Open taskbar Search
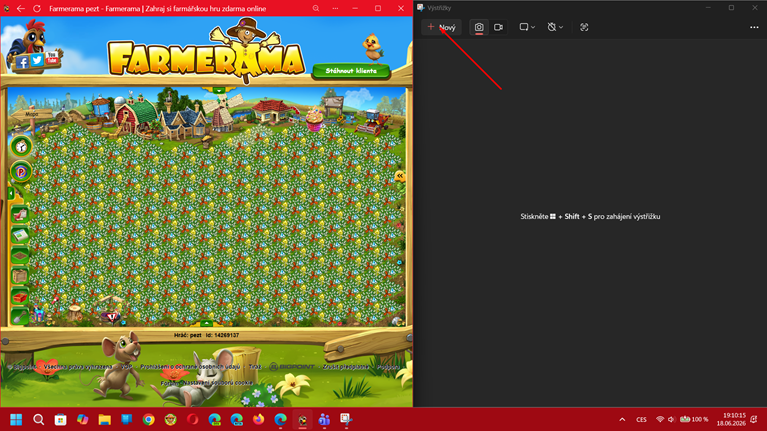The height and width of the screenshot is (431, 767). click(38, 420)
